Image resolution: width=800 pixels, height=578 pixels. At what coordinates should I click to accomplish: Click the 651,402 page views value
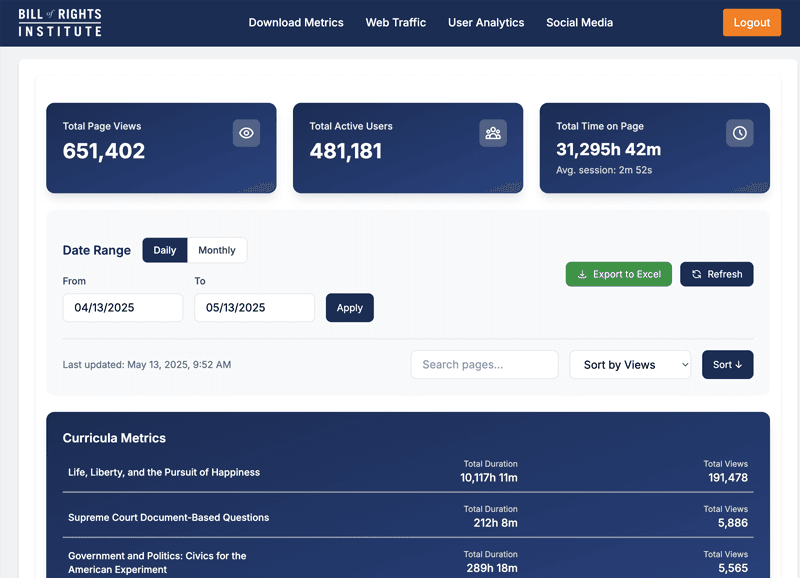pos(104,151)
